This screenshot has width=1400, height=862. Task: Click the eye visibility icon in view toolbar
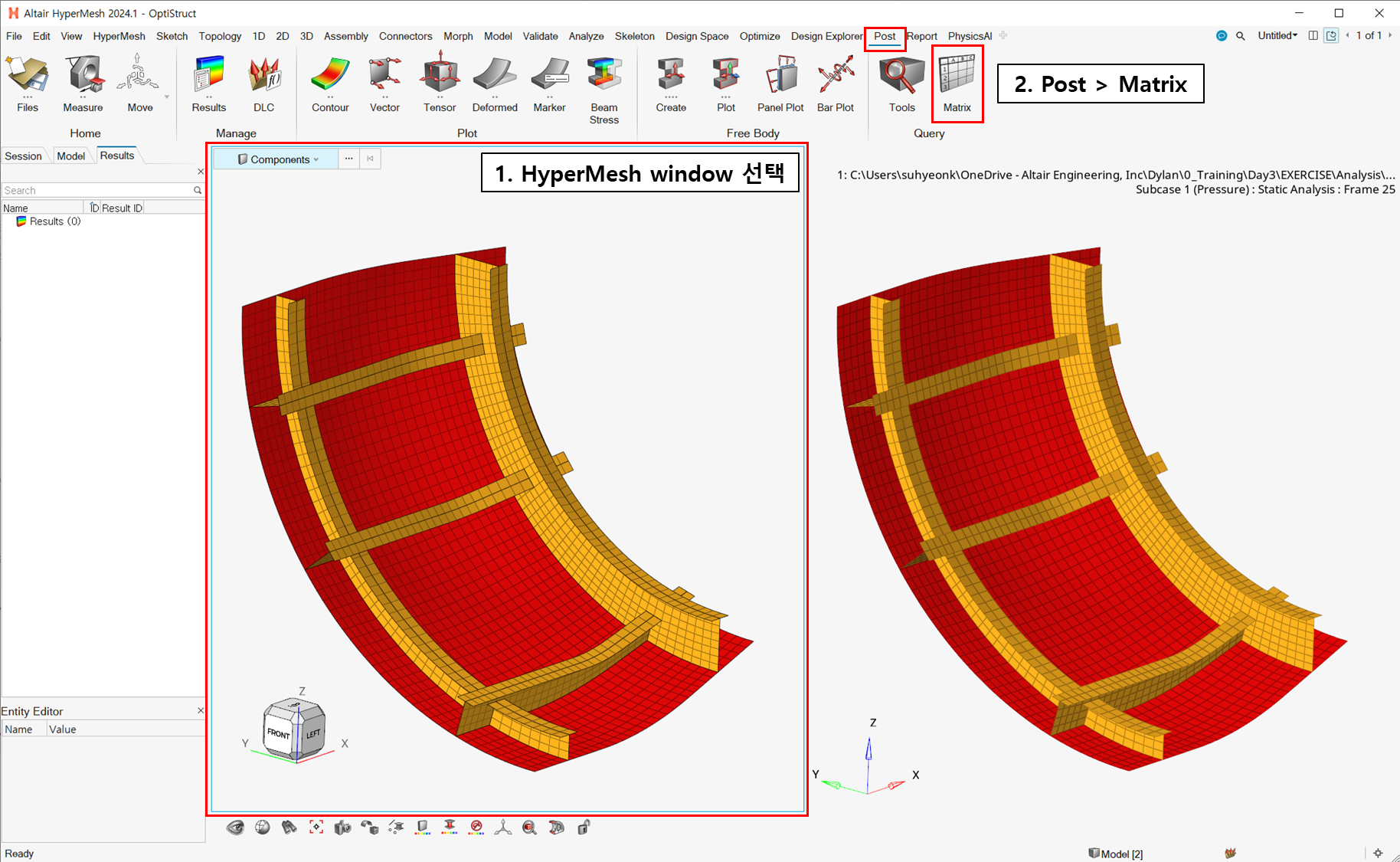[x=235, y=828]
